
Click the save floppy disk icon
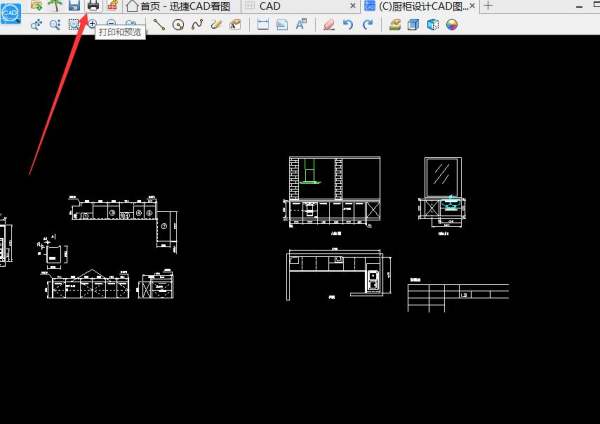tap(74, 6)
